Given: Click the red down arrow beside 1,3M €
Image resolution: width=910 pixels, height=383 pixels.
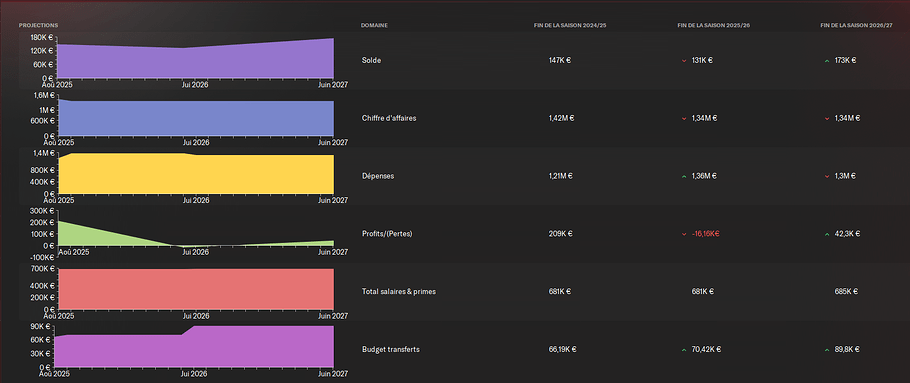Looking at the screenshot, I should pos(827,176).
